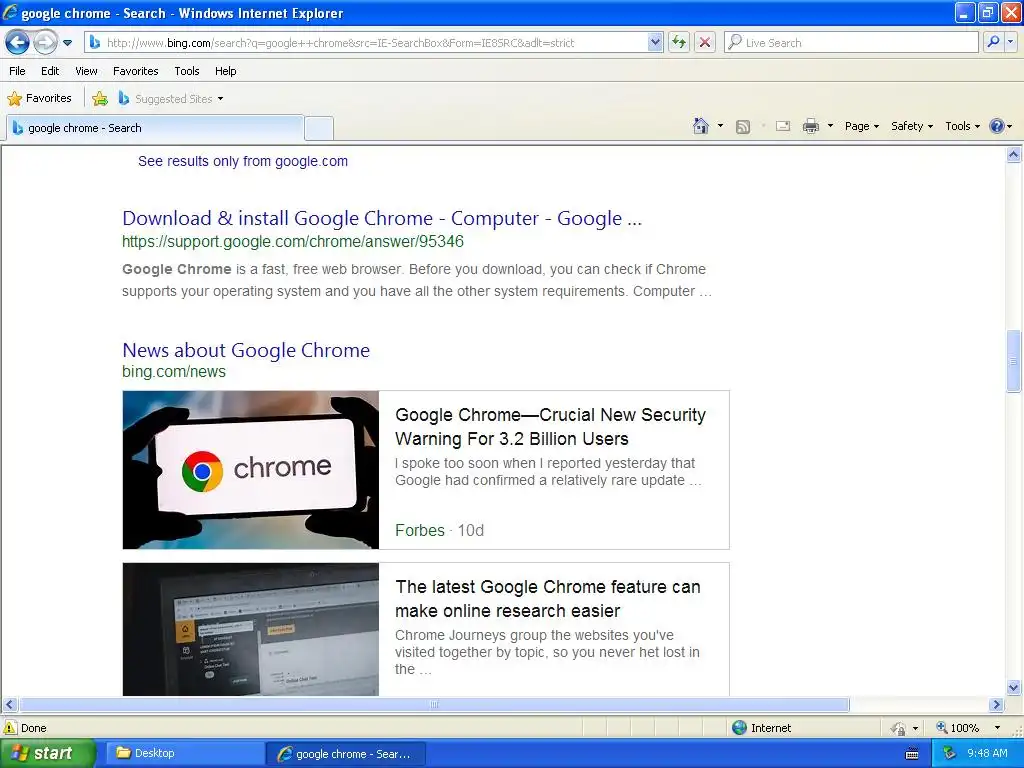Open a new blank tab

coord(319,129)
